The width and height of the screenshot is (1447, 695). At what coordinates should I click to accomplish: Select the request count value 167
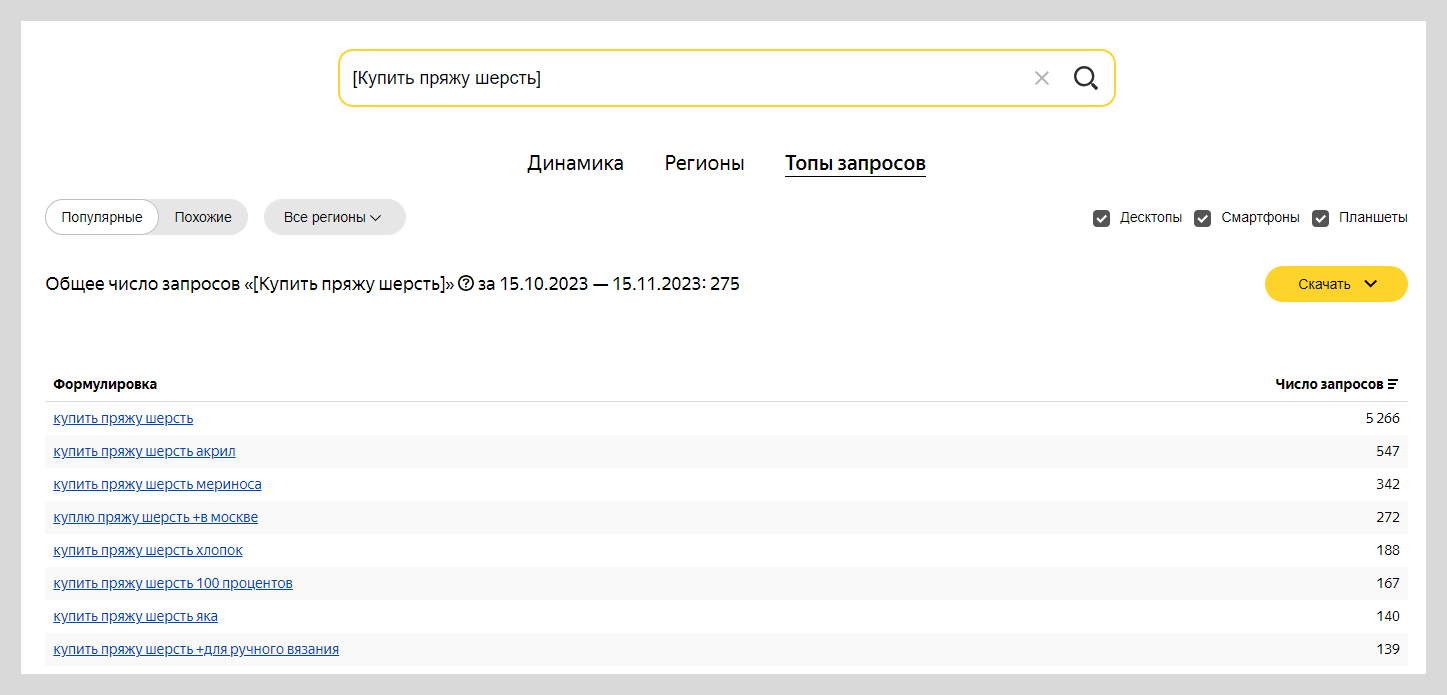coord(1388,583)
